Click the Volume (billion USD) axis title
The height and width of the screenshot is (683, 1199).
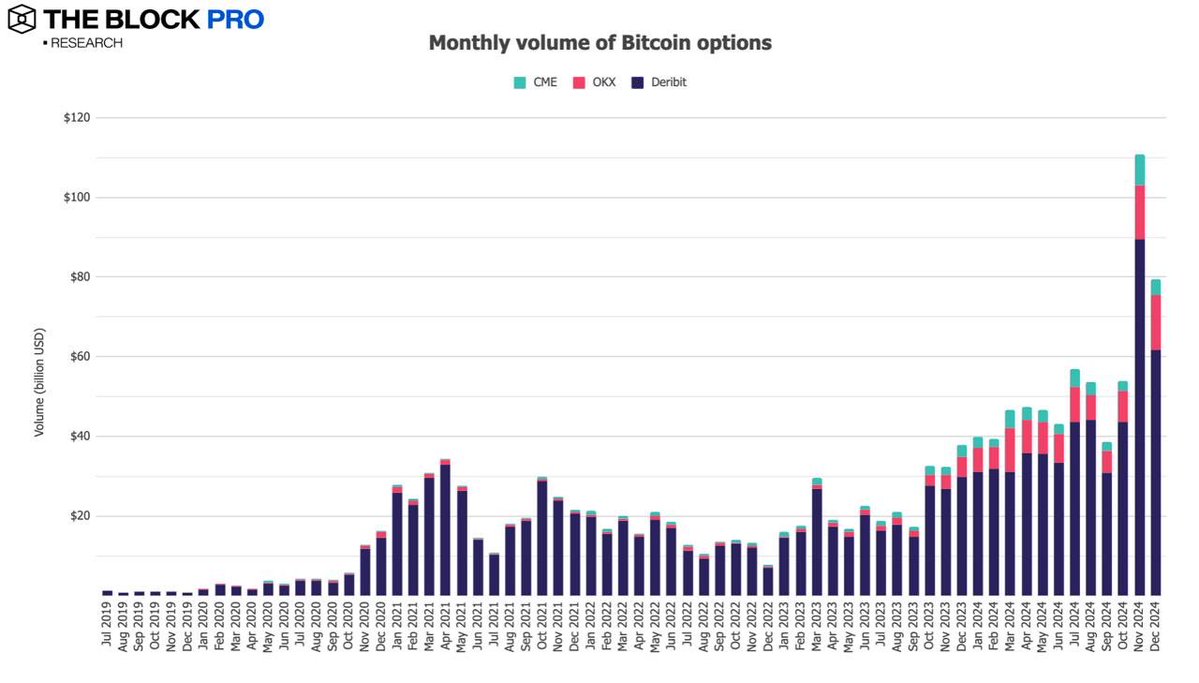pos(40,381)
